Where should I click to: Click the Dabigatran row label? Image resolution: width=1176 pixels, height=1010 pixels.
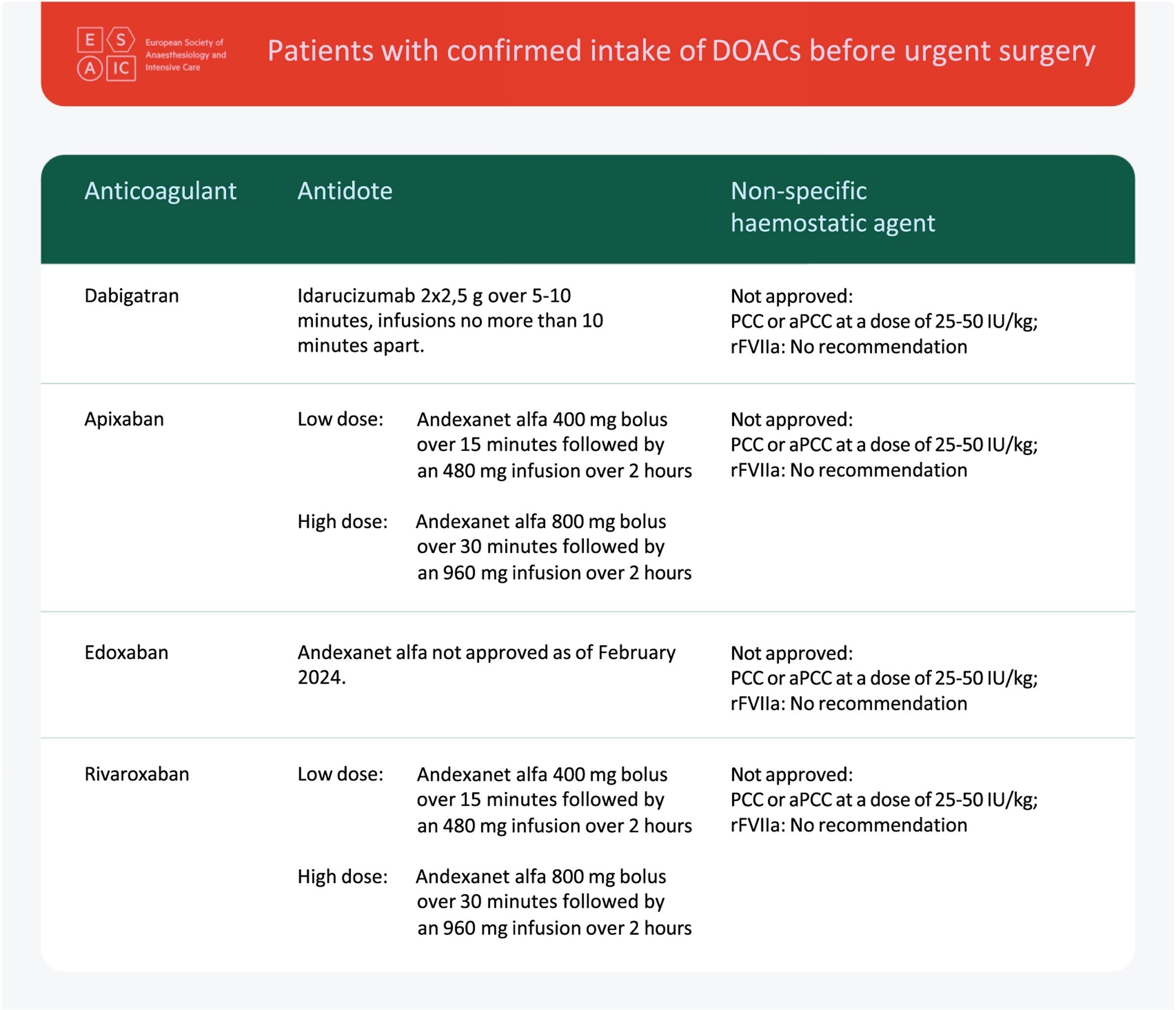(132, 296)
